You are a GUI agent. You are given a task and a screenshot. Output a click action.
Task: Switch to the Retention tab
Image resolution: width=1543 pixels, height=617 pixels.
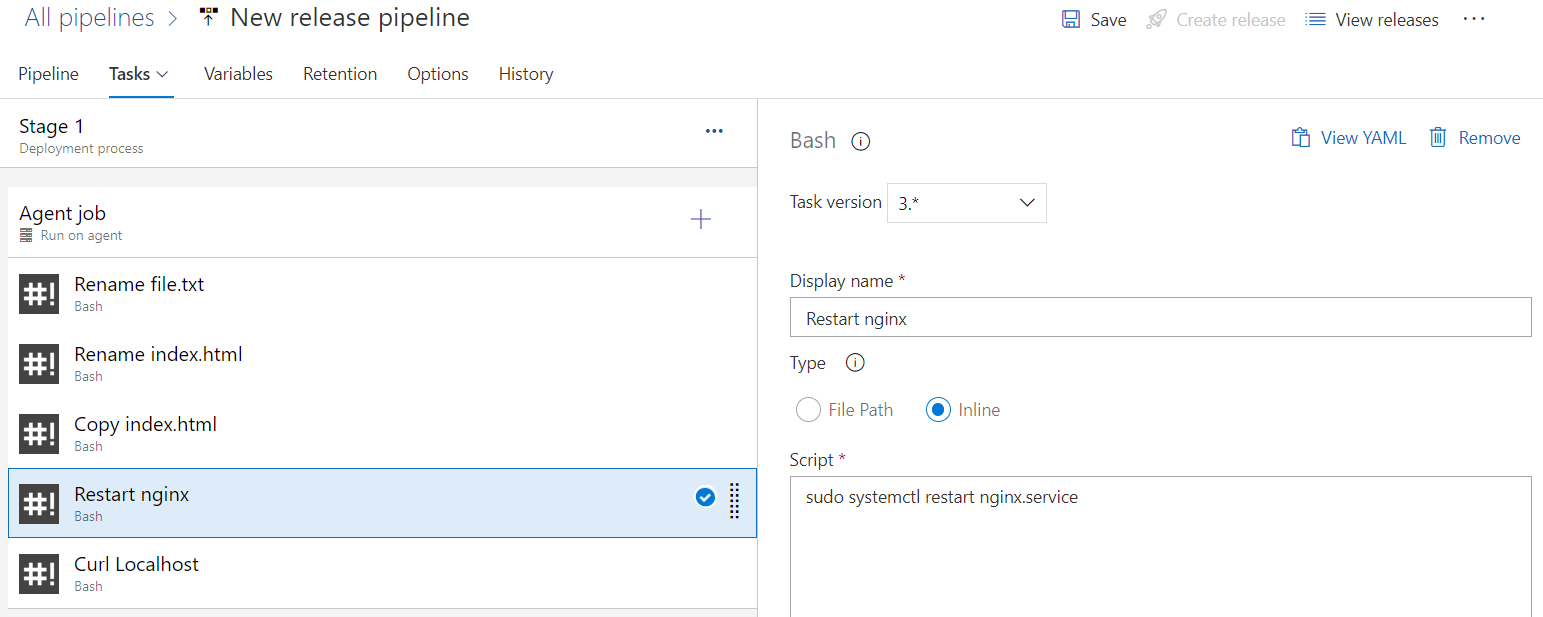[340, 74]
